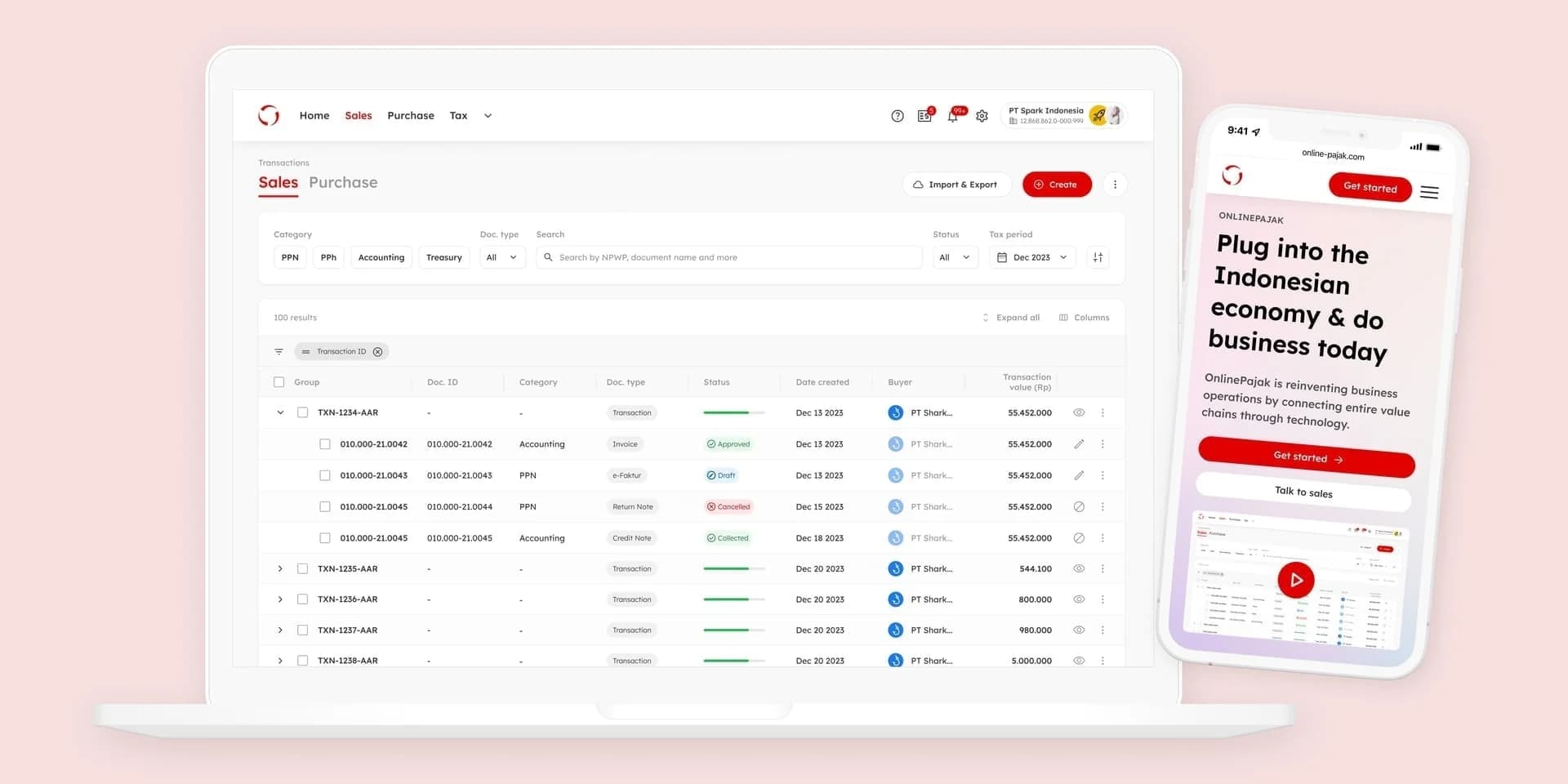Click the edit pencil on e-Faktur row
The height and width of the screenshot is (784, 1568).
(x=1079, y=475)
